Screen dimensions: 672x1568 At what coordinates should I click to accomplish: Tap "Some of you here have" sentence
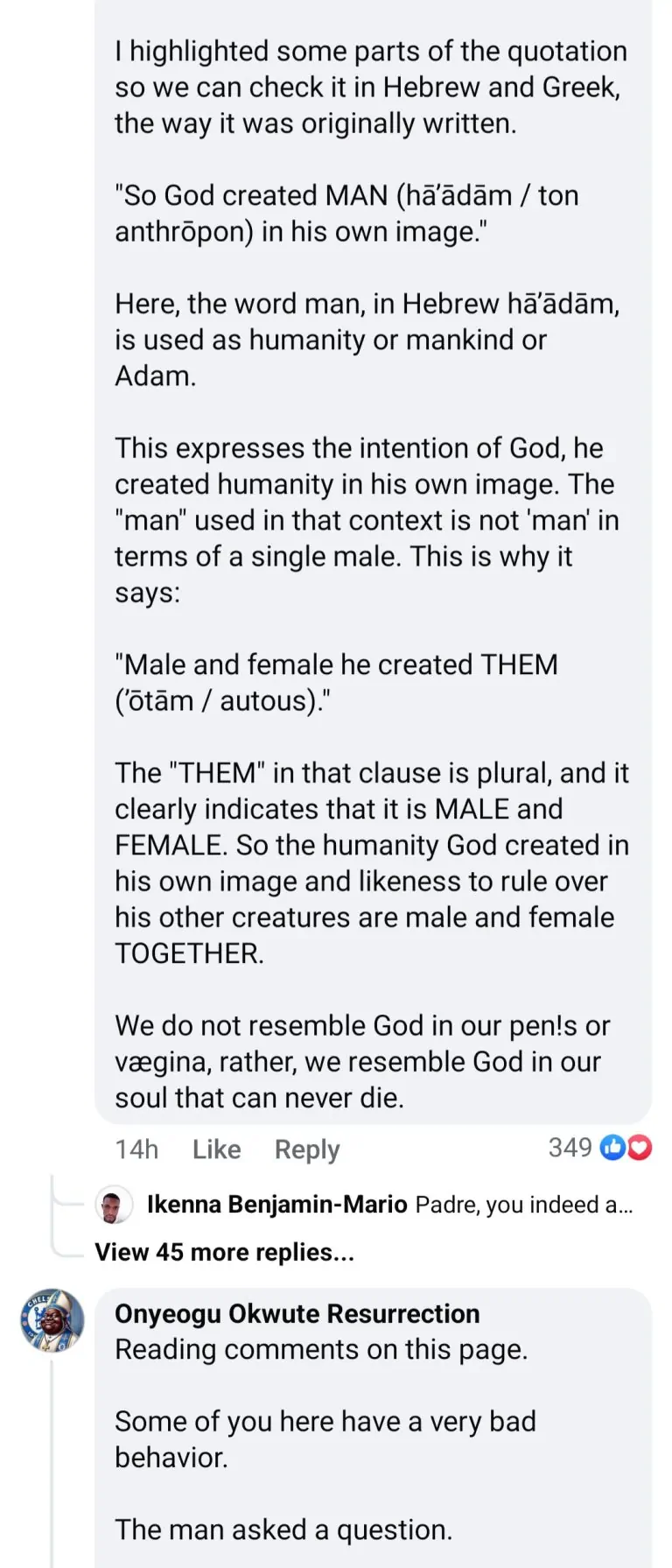pos(325,1439)
